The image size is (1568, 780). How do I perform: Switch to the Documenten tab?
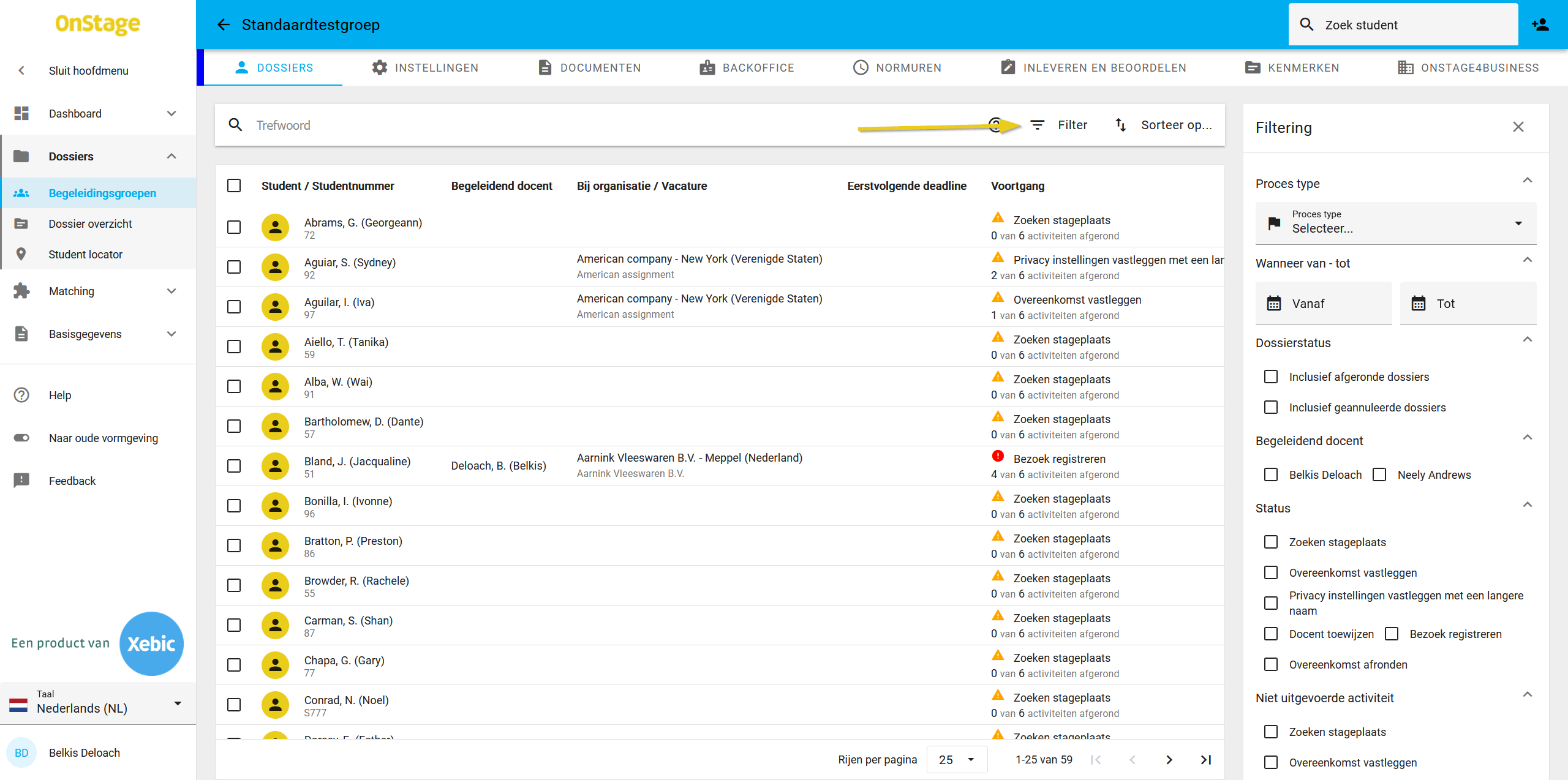click(589, 67)
